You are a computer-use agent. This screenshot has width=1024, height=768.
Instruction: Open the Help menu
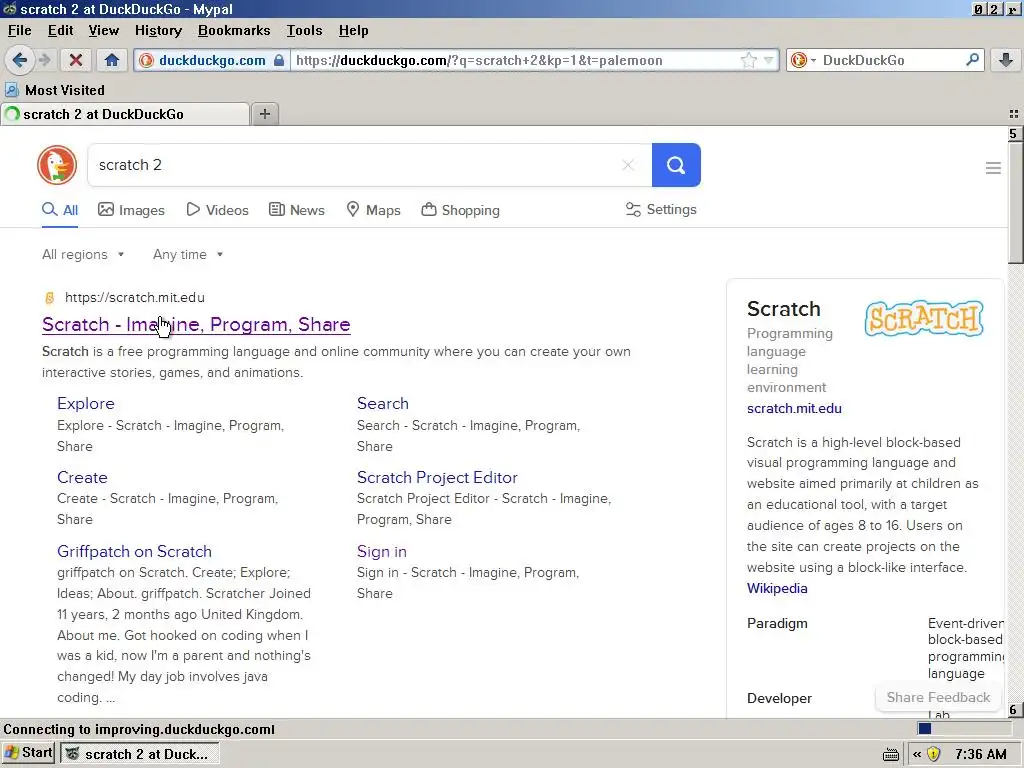pyautogui.click(x=353, y=30)
